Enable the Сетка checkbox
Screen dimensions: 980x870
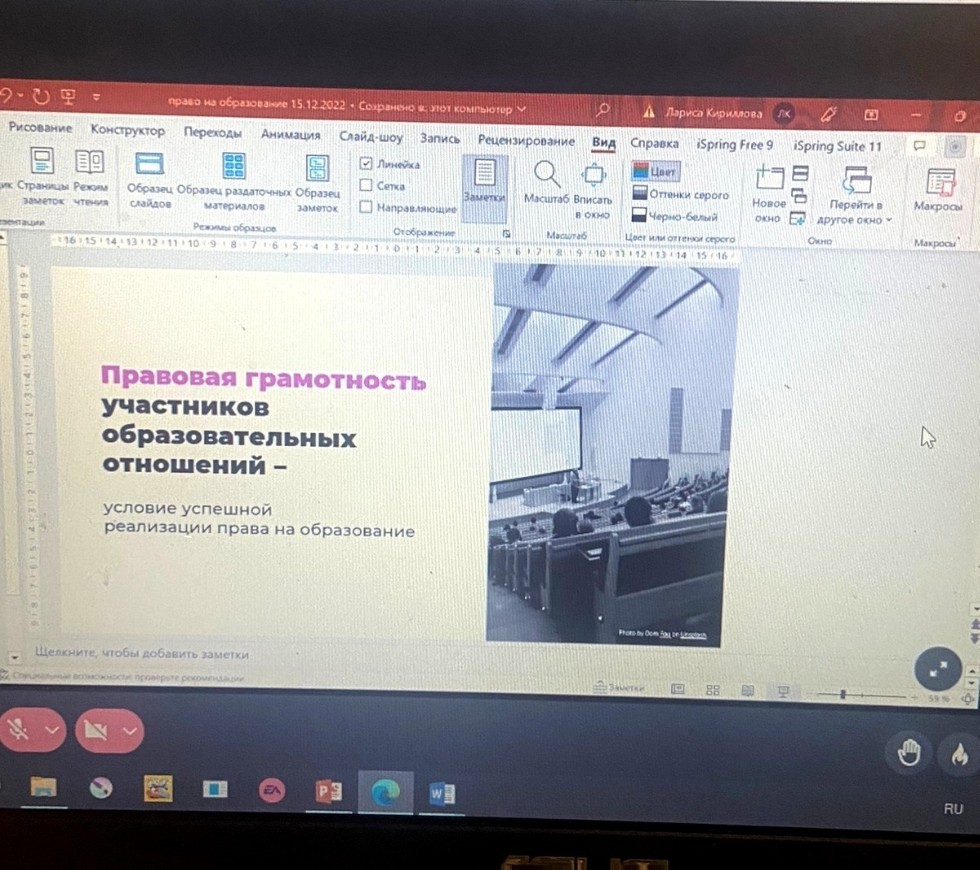click(x=367, y=187)
